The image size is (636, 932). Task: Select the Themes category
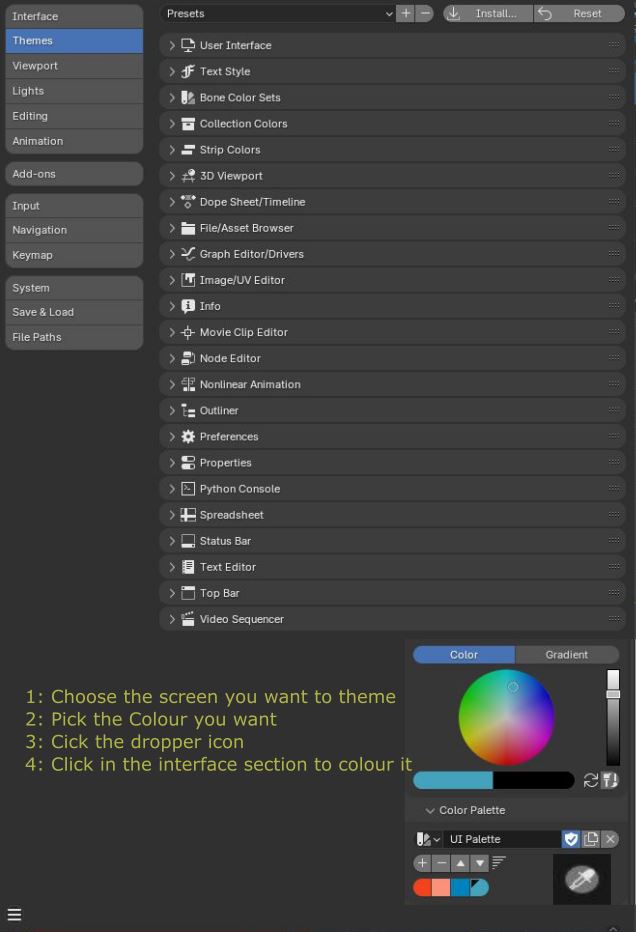[x=74, y=40]
